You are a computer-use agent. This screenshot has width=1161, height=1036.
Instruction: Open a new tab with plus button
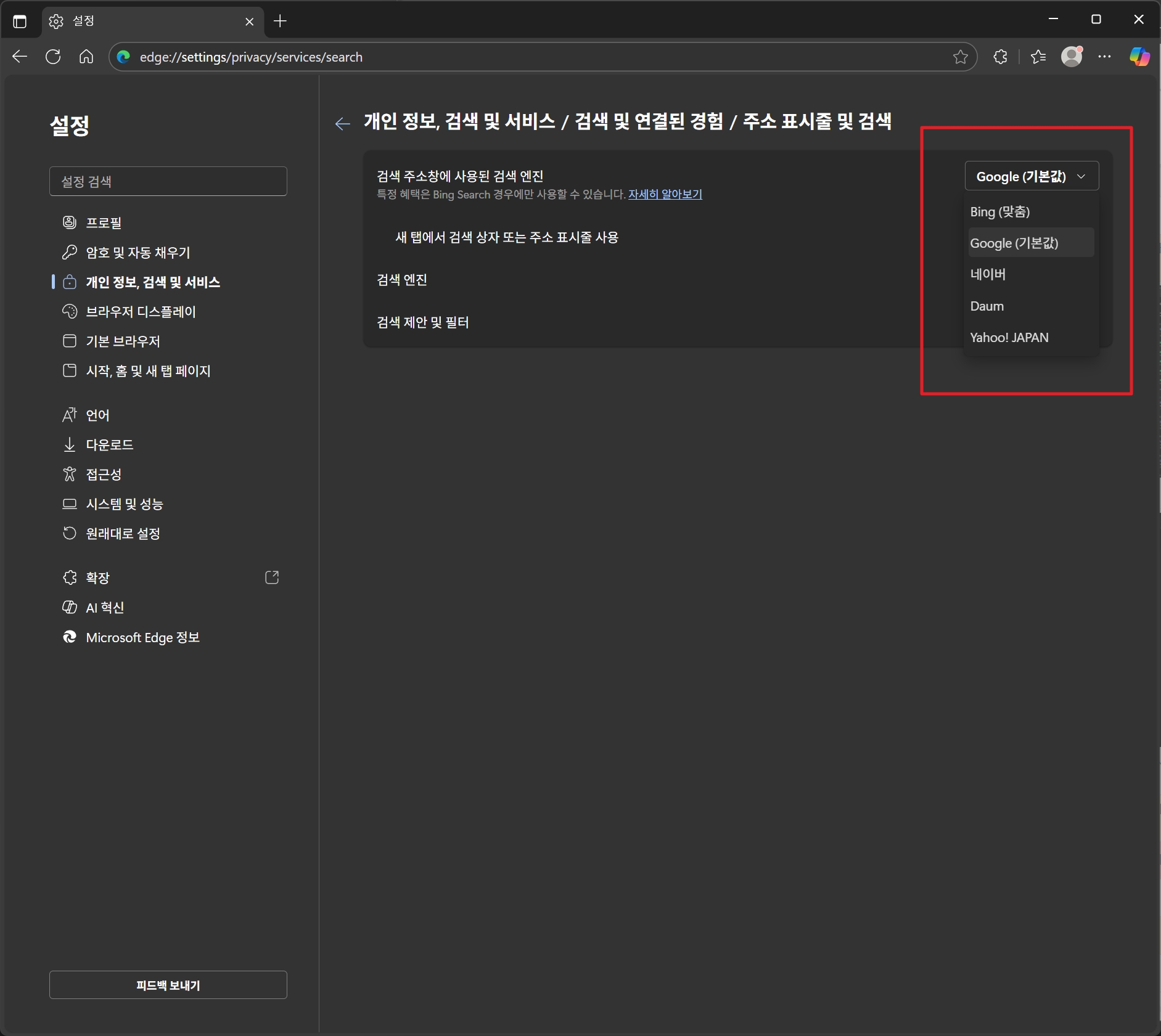(281, 21)
